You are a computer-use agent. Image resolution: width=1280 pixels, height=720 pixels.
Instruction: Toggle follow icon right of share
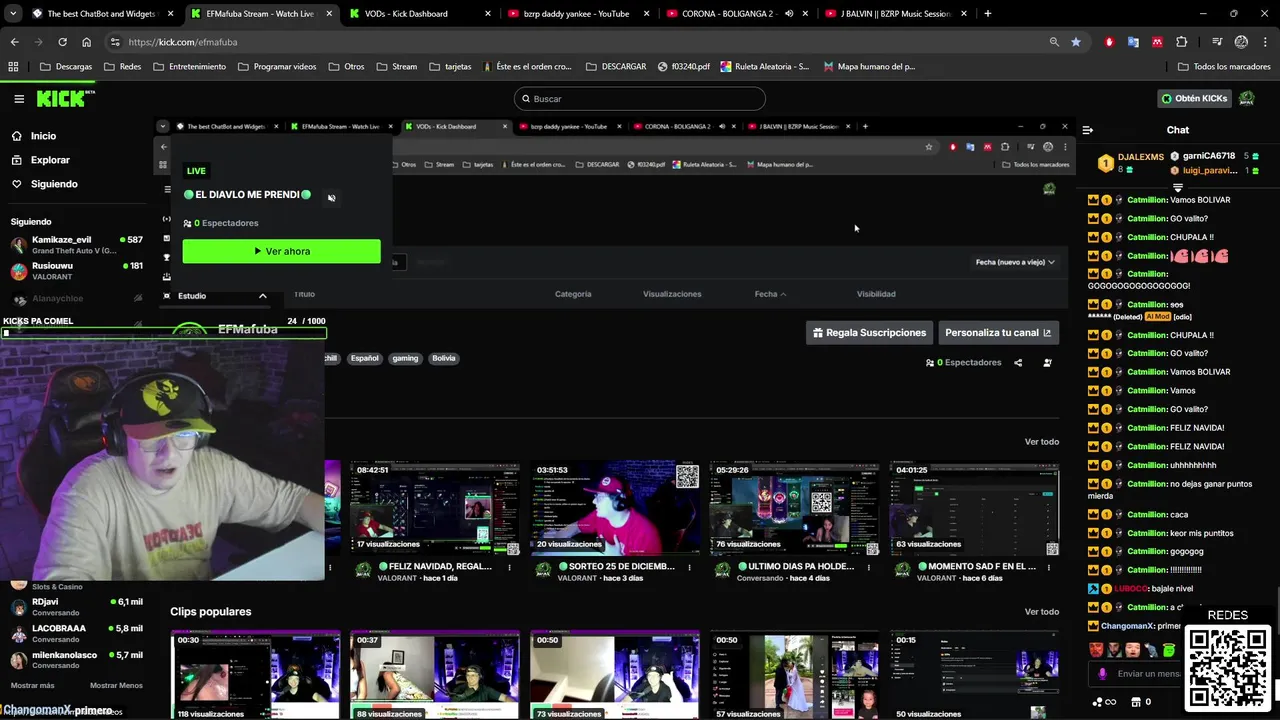(x=1047, y=363)
